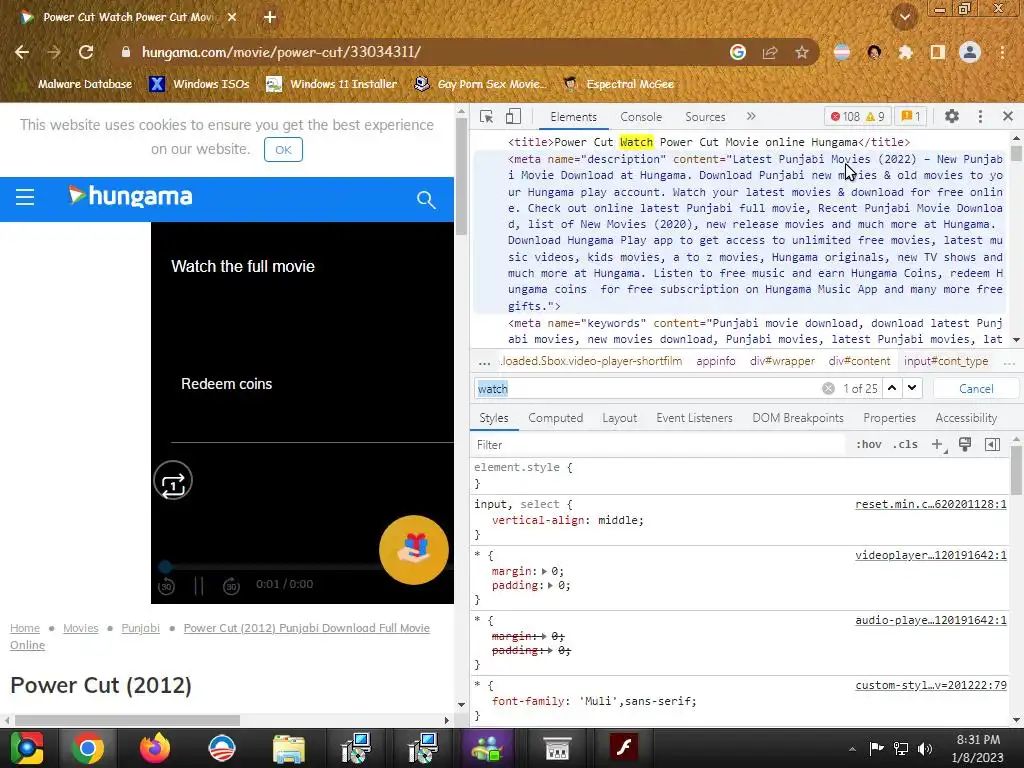
Task: Toggle the computed styles sidebar icon
Action: 992,445
